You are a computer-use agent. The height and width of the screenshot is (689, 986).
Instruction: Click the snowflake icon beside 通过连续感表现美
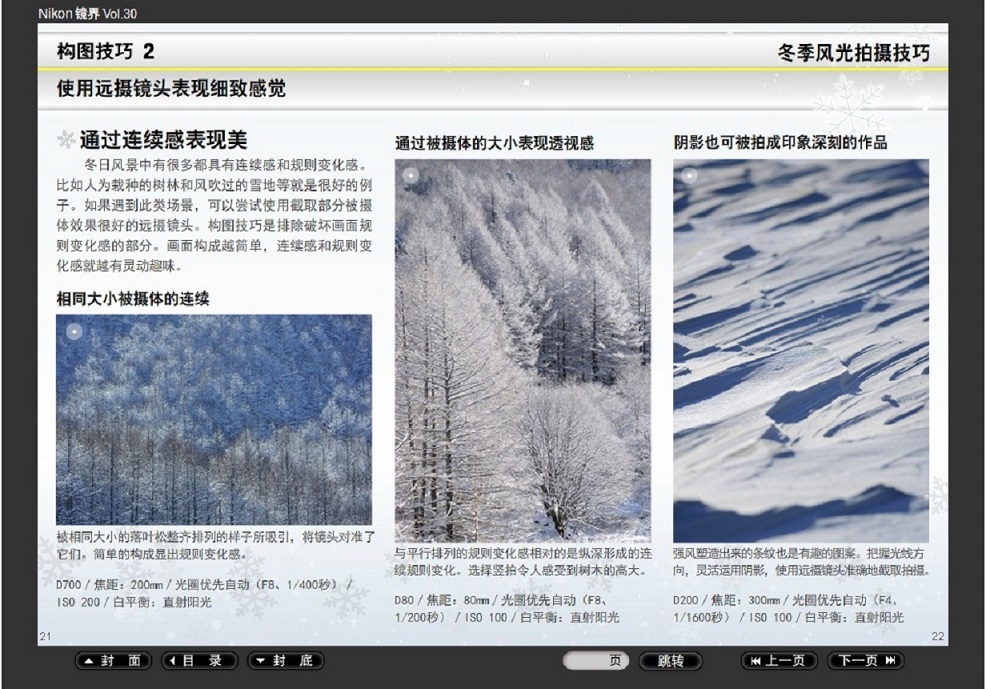(x=65, y=140)
